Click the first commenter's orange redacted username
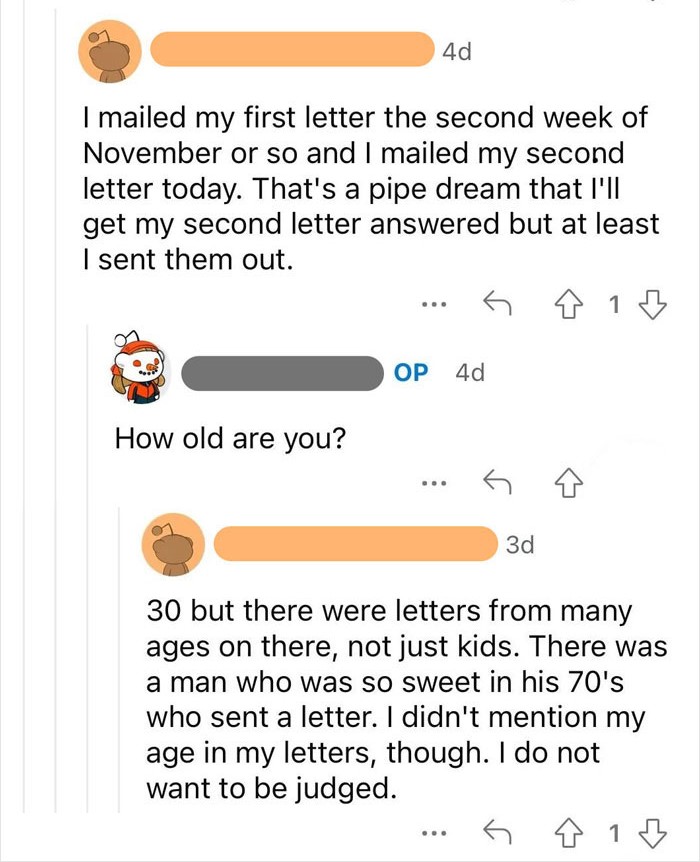 [292, 49]
